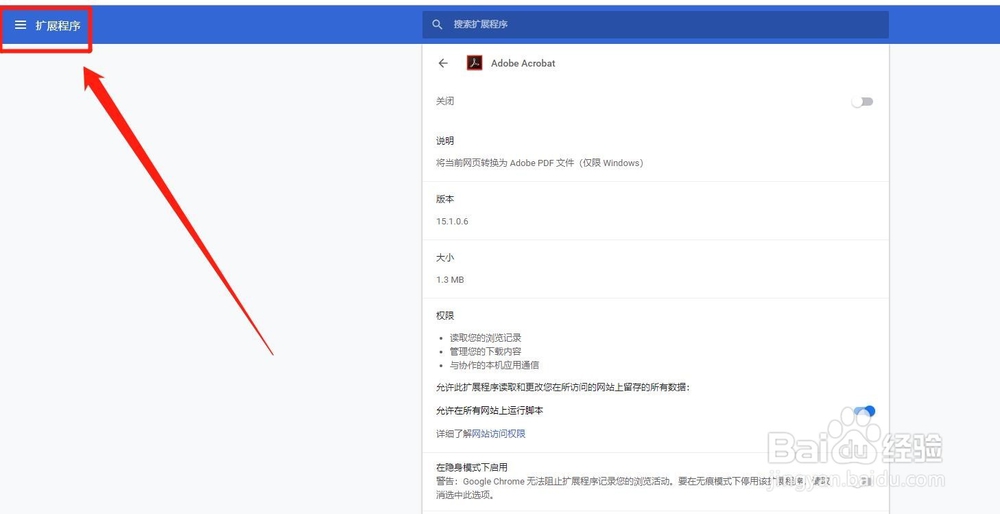Select the size value 1.3 MB
Viewport: 1000px width, 514px height.
click(x=450, y=280)
